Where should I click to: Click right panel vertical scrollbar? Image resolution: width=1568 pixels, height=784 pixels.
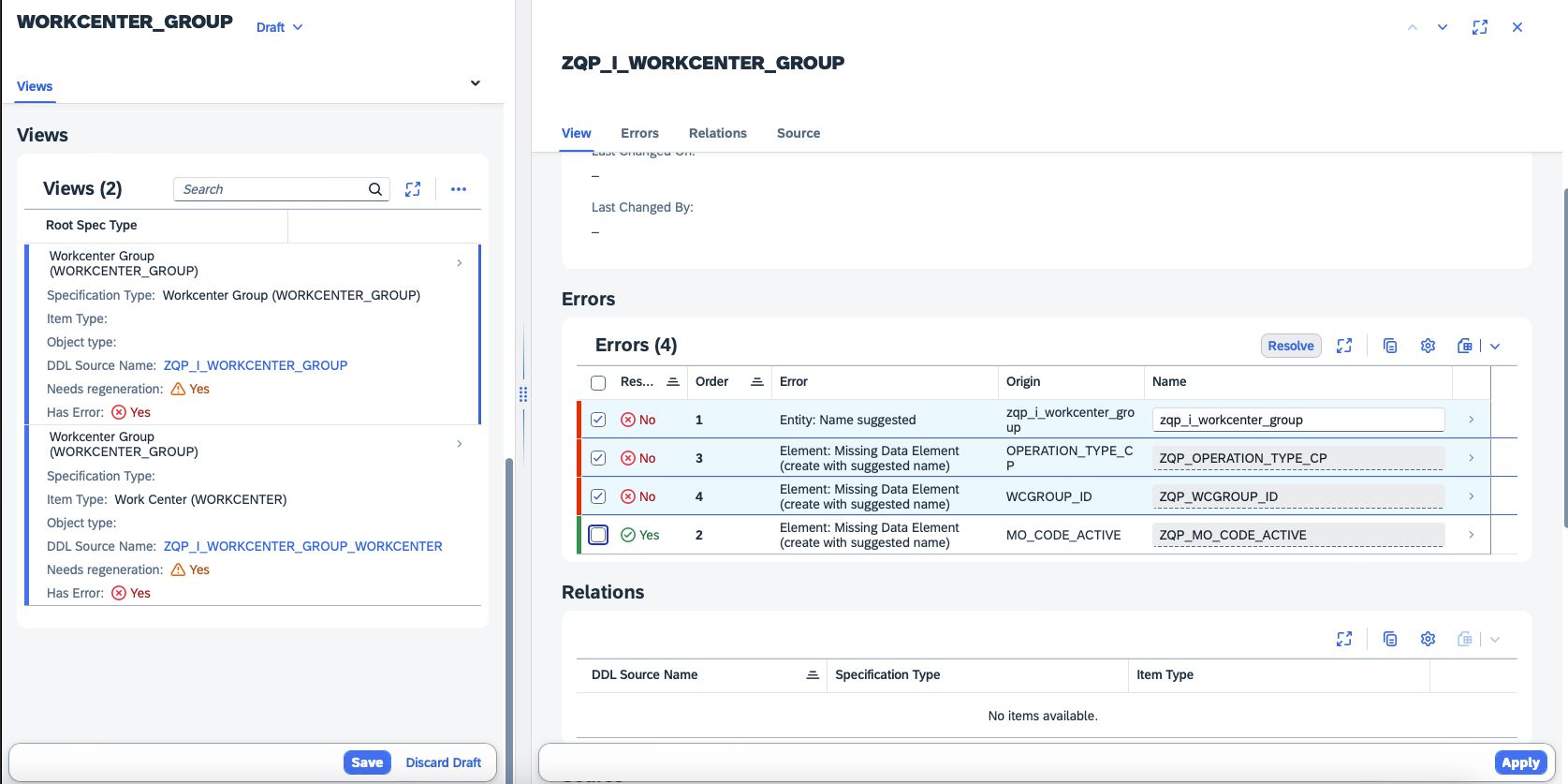(x=1564, y=356)
